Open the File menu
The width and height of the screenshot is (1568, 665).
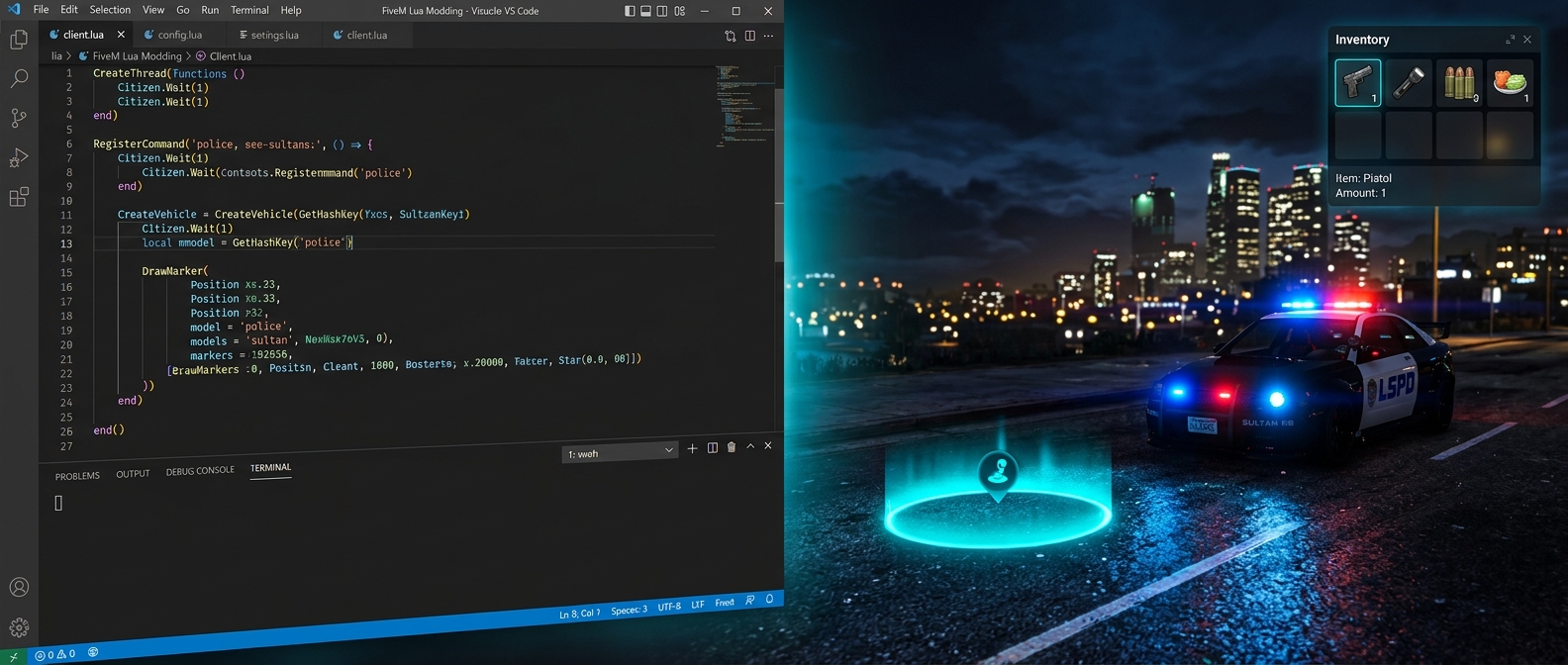coord(41,10)
